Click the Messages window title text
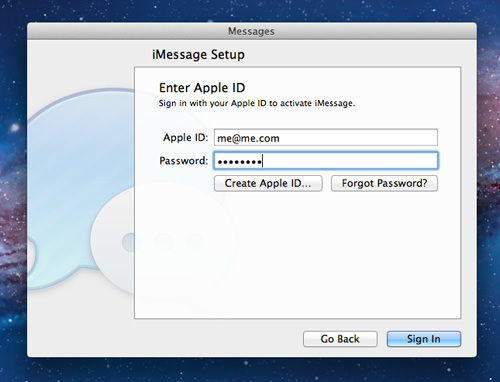 [x=251, y=31]
